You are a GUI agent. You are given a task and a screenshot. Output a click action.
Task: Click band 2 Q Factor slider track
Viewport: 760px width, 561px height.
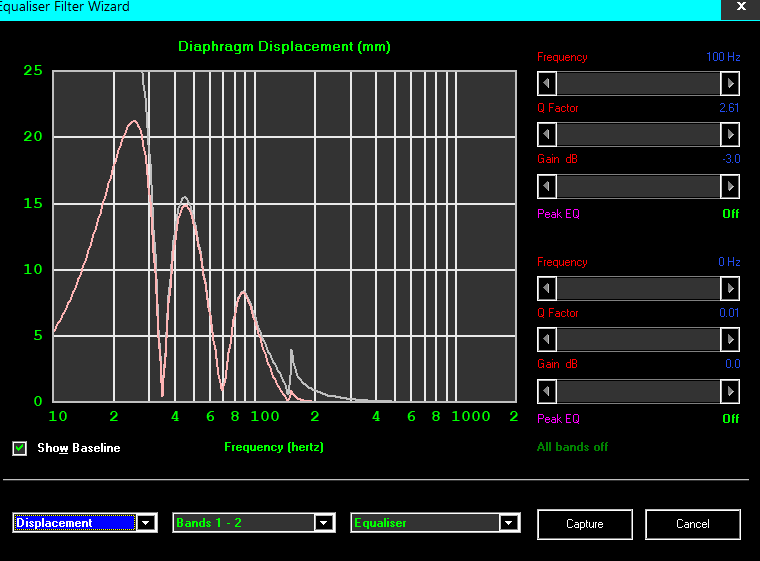[x=638, y=339]
